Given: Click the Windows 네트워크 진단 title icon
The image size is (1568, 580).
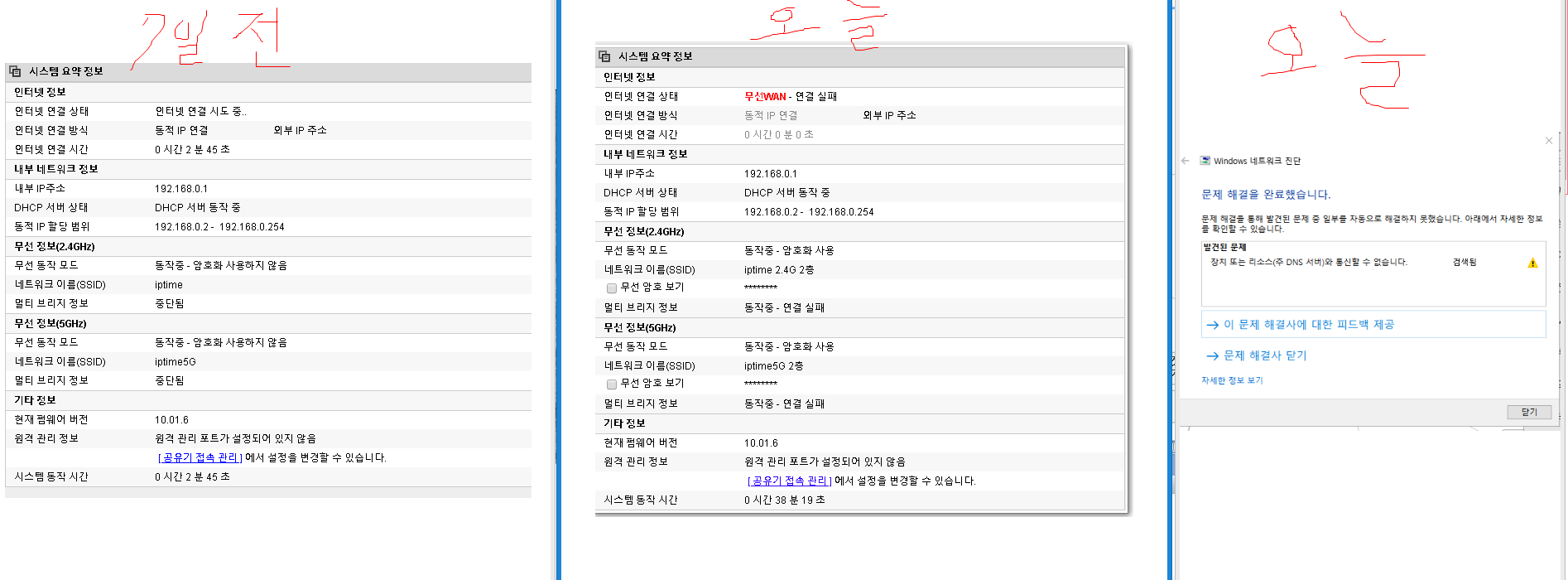Looking at the screenshot, I should pos(1205,161).
